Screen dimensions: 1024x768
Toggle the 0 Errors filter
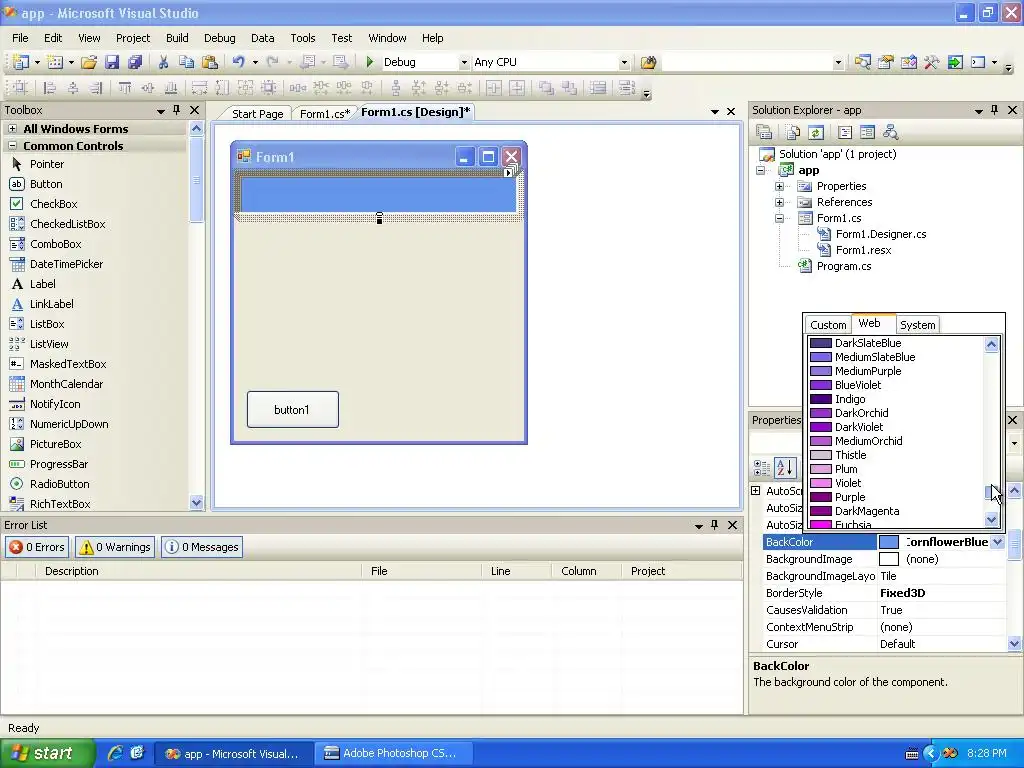pyautogui.click(x=37, y=547)
